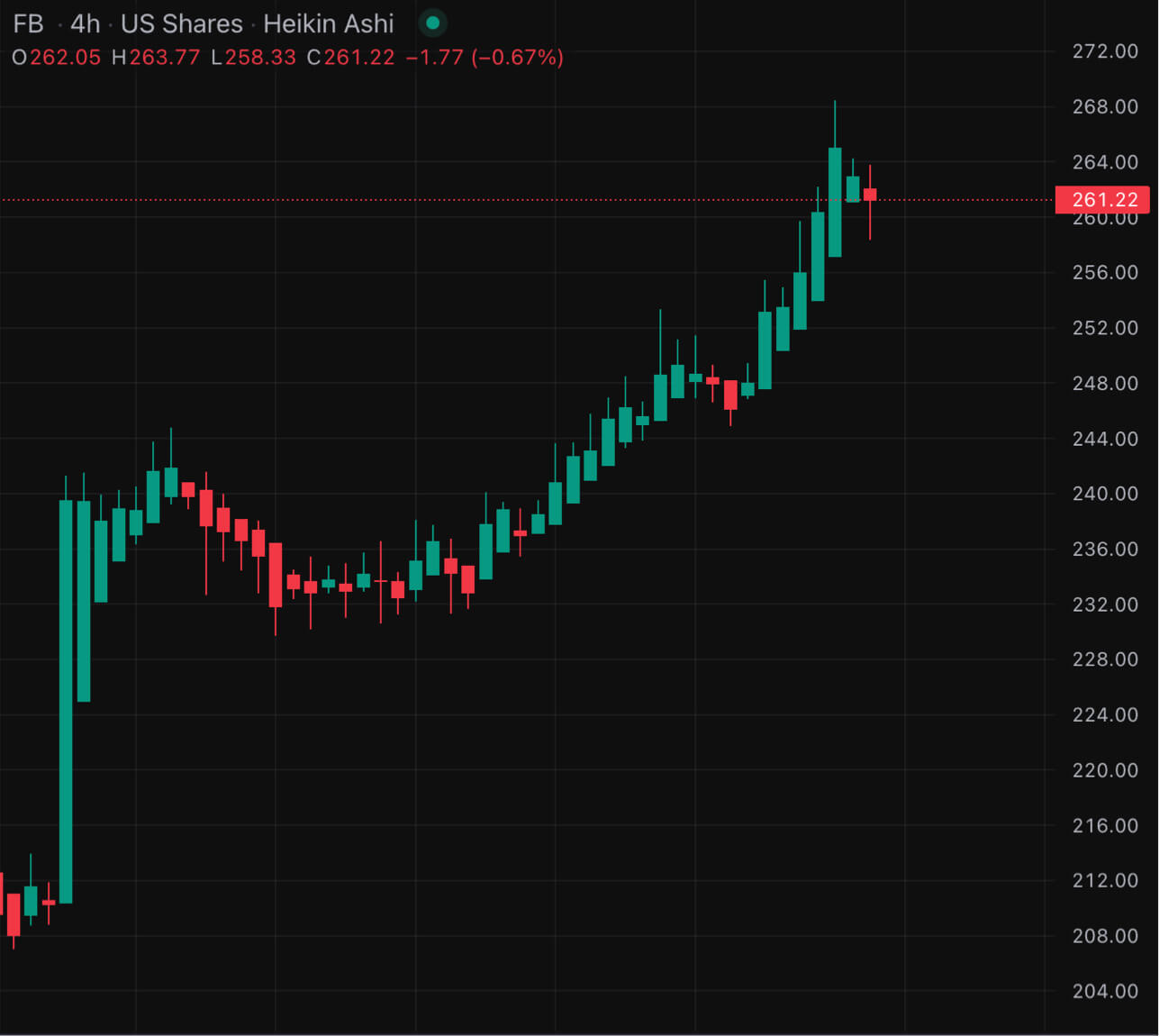This screenshot has width=1159, height=1036.
Task: Click the 208.00 price axis label
Action: point(1105,936)
